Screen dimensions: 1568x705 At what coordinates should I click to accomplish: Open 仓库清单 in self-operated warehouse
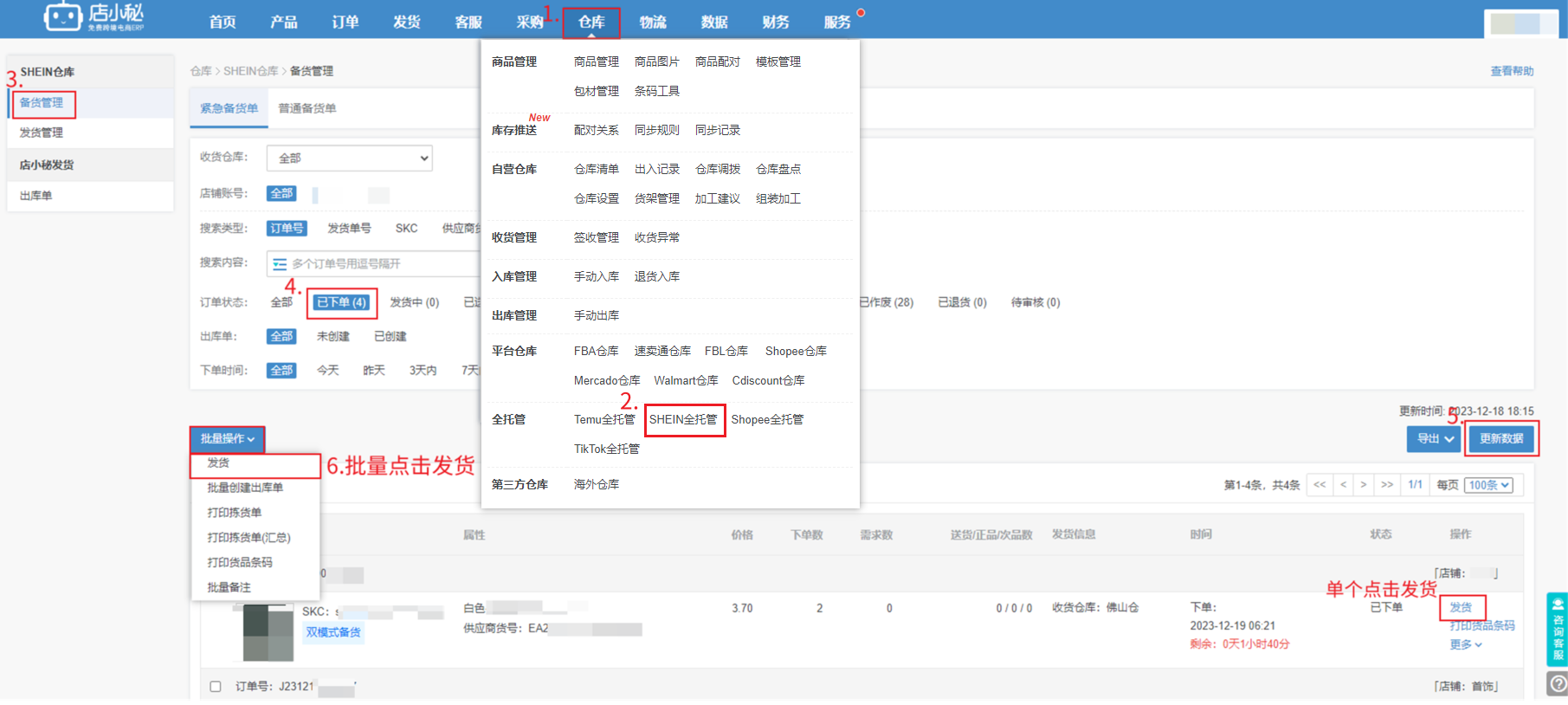point(597,169)
